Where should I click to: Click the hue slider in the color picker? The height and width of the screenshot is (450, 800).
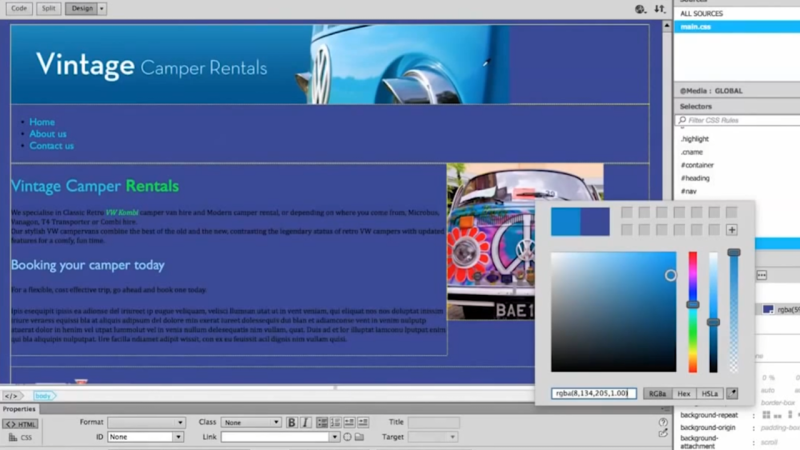692,305
